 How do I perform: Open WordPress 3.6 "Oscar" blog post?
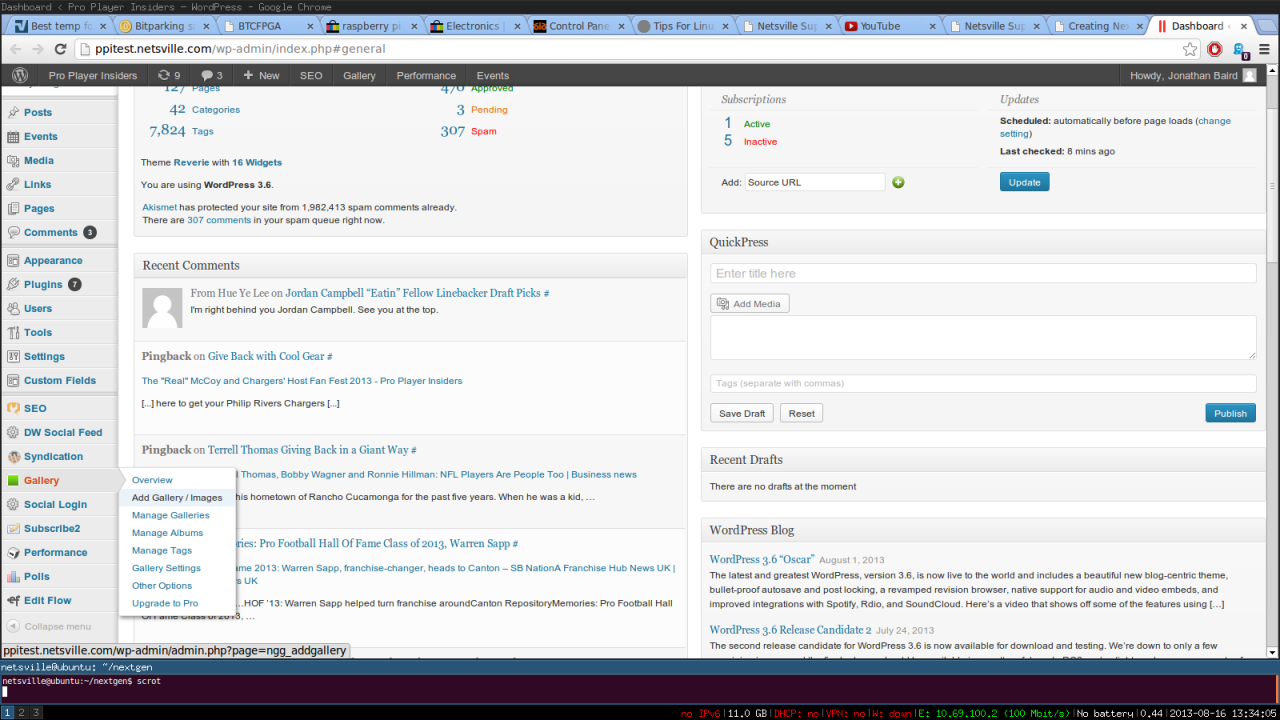[x=762, y=559]
